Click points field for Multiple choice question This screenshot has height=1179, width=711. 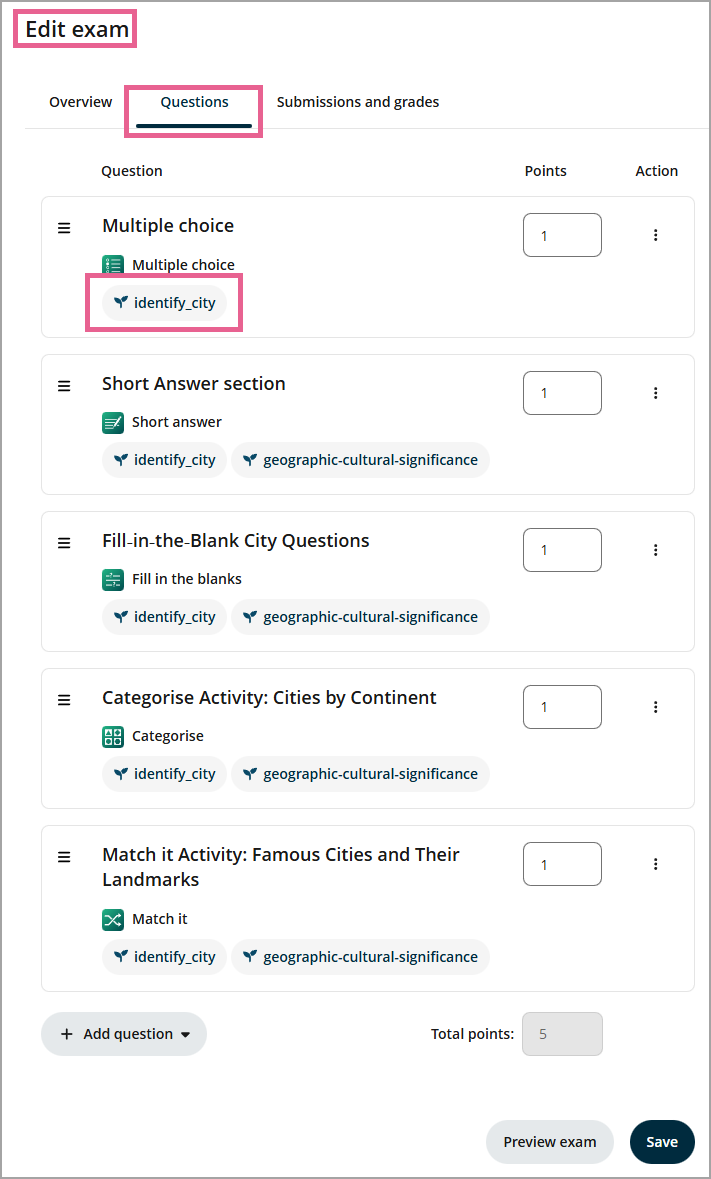(562, 236)
